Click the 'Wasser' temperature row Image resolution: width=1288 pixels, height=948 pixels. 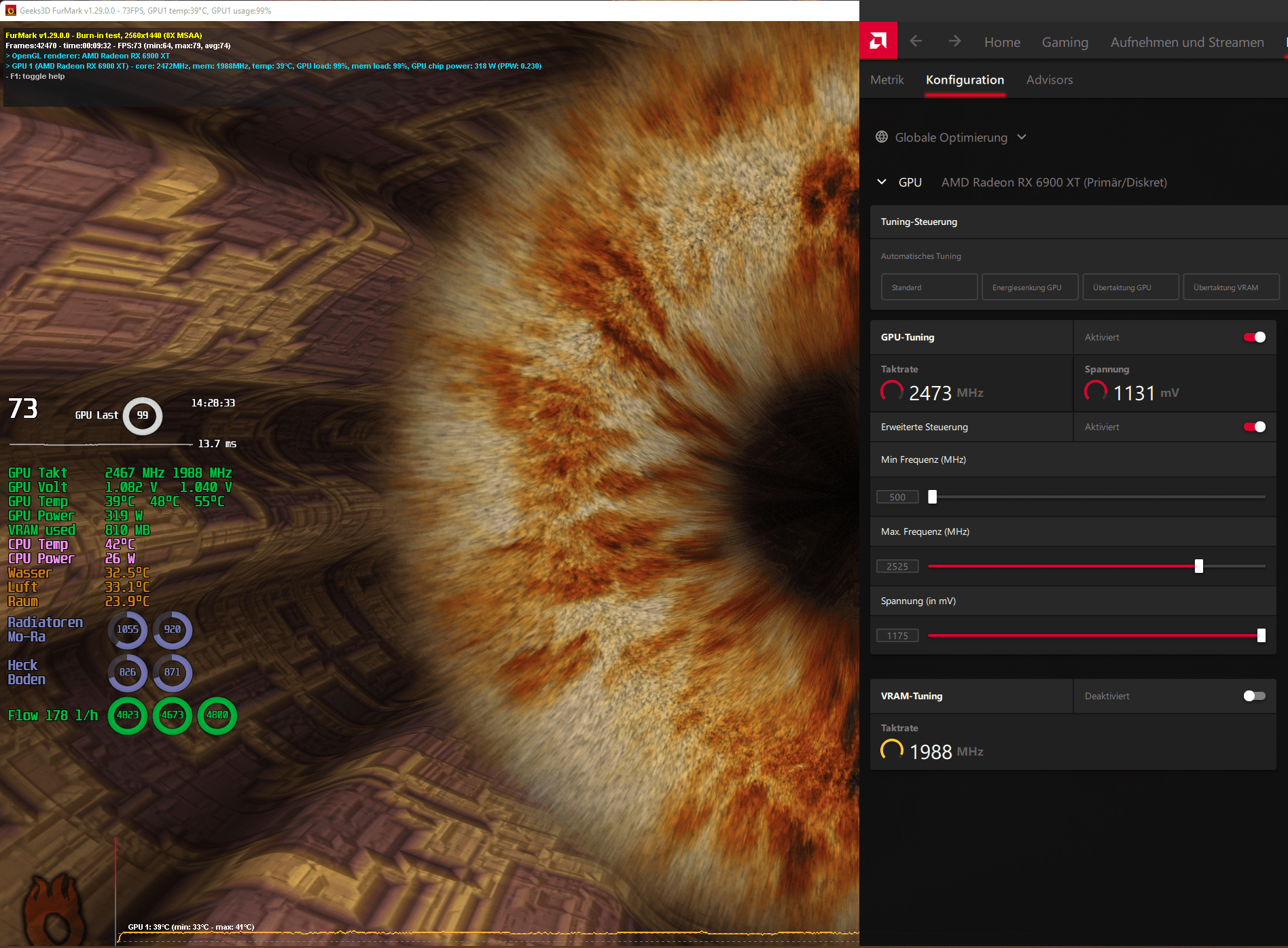point(79,573)
